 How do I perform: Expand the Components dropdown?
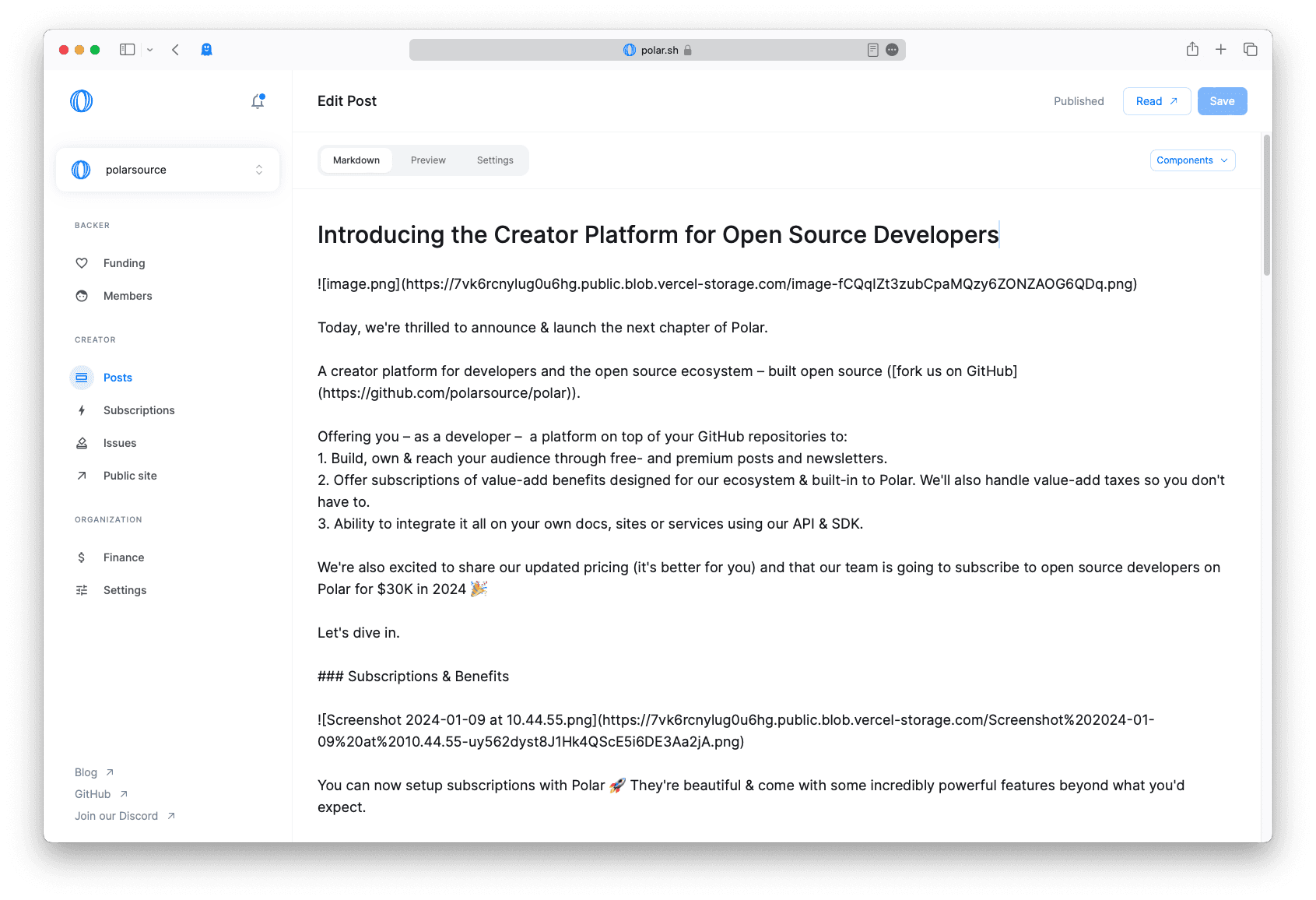[x=1192, y=160]
